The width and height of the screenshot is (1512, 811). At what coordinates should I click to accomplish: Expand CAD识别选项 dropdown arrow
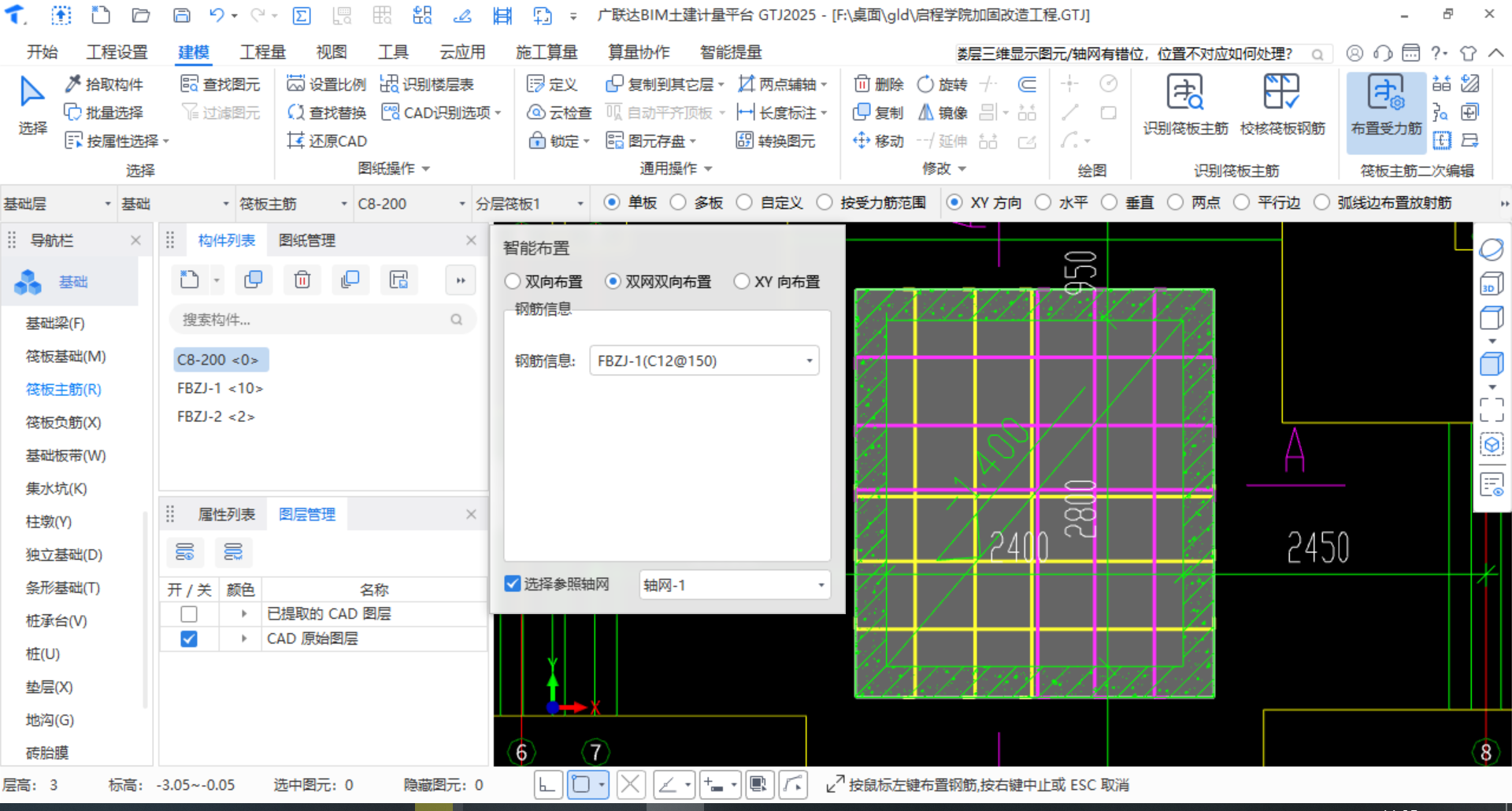pos(498,113)
